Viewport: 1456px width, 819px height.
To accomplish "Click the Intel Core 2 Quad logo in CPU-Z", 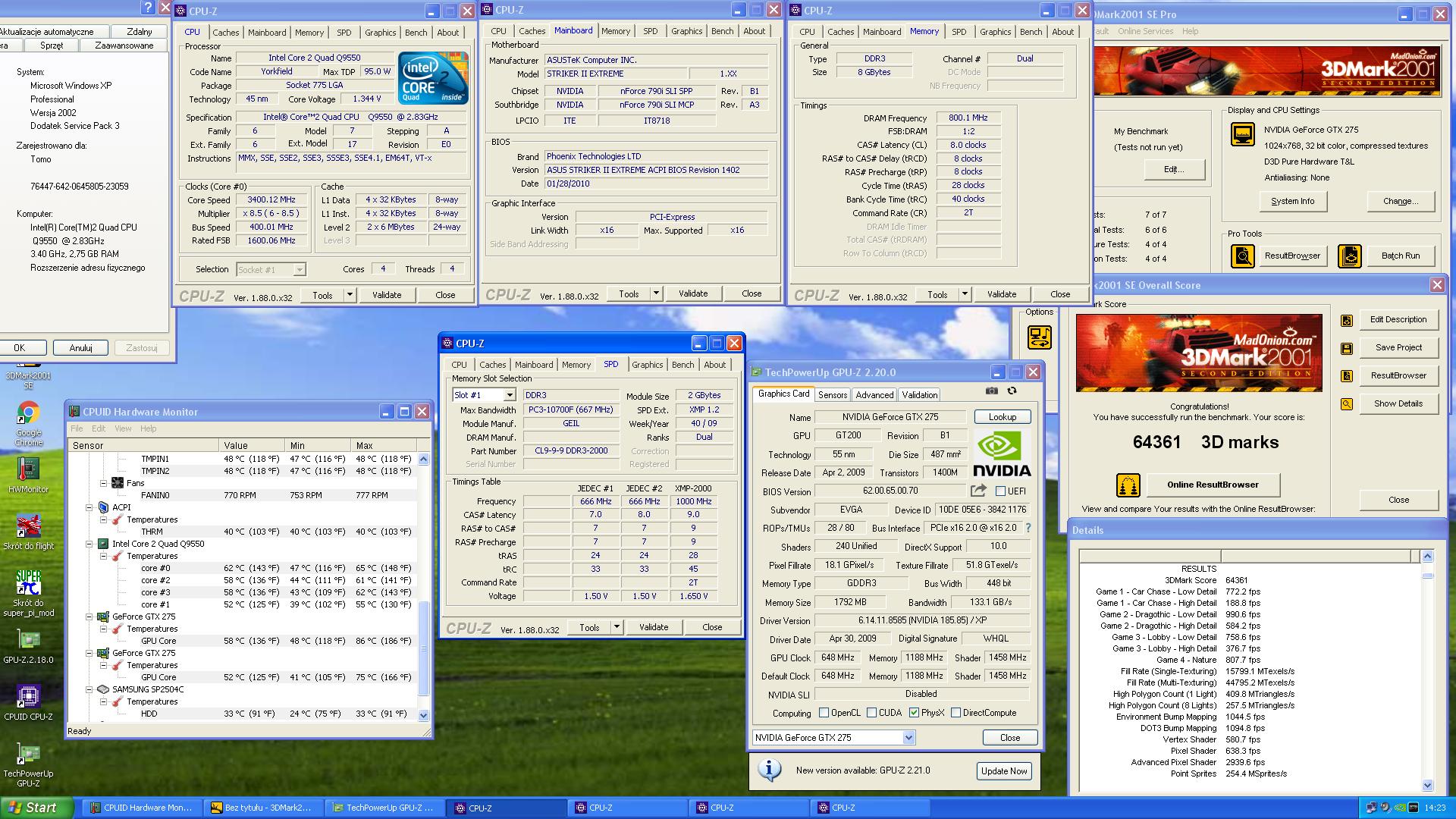I will [x=433, y=78].
